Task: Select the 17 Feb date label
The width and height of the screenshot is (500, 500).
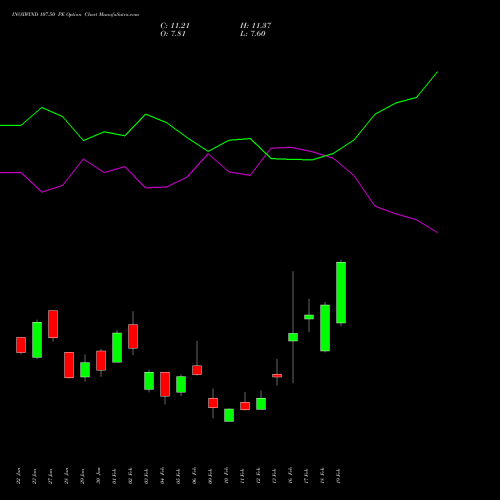Action: point(306,476)
